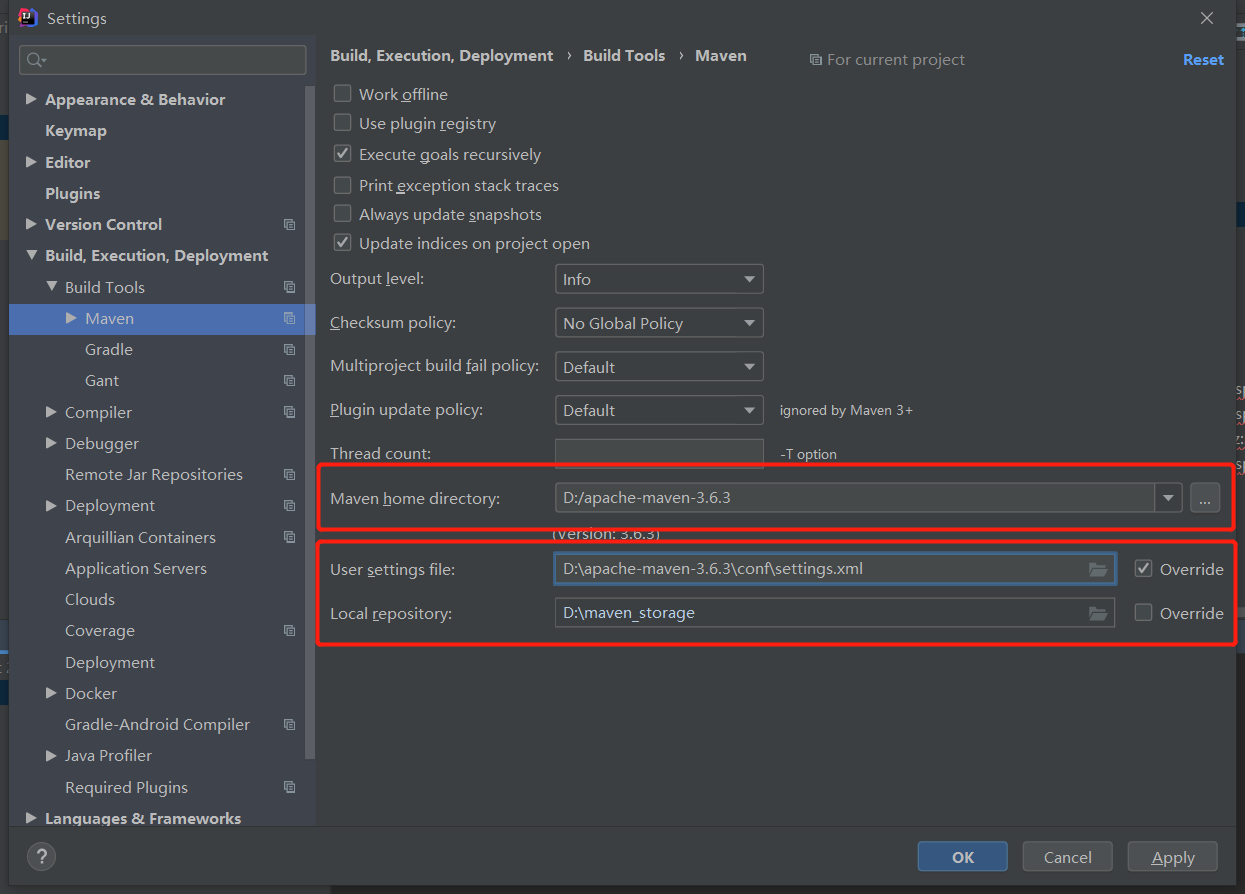The width and height of the screenshot is (1245, 894).
Task: Click the Help question mark button
Action: [41, 856]
